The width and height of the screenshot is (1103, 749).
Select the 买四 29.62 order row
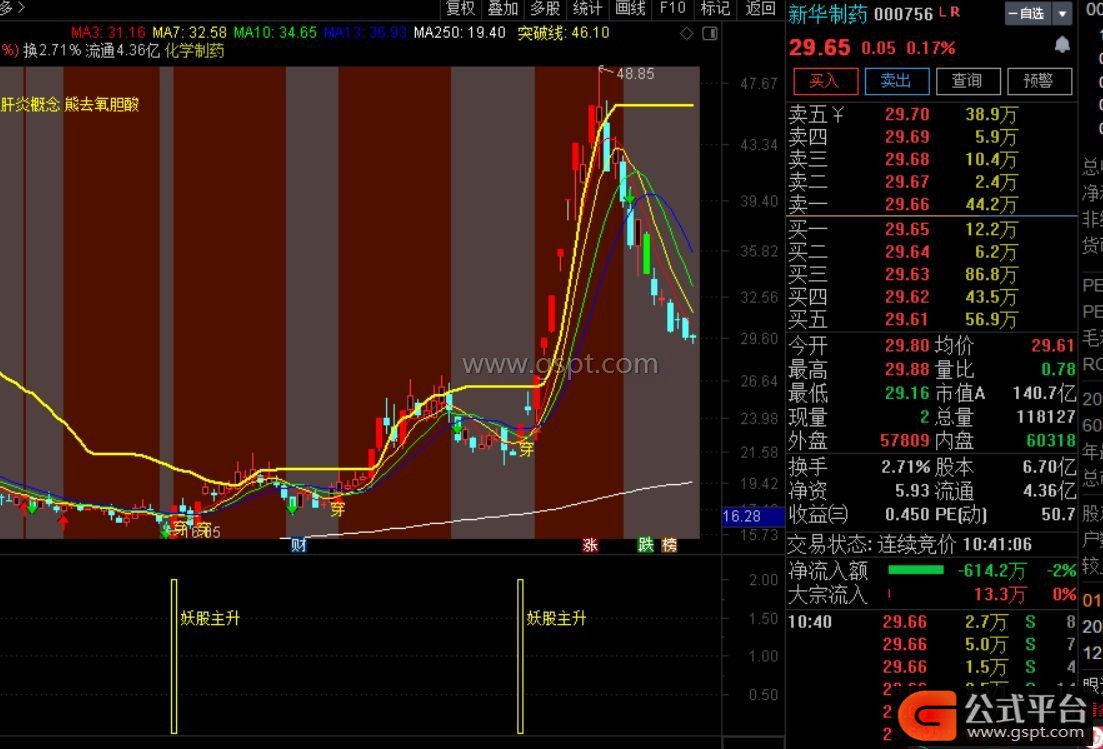click(x=931, y=297)
